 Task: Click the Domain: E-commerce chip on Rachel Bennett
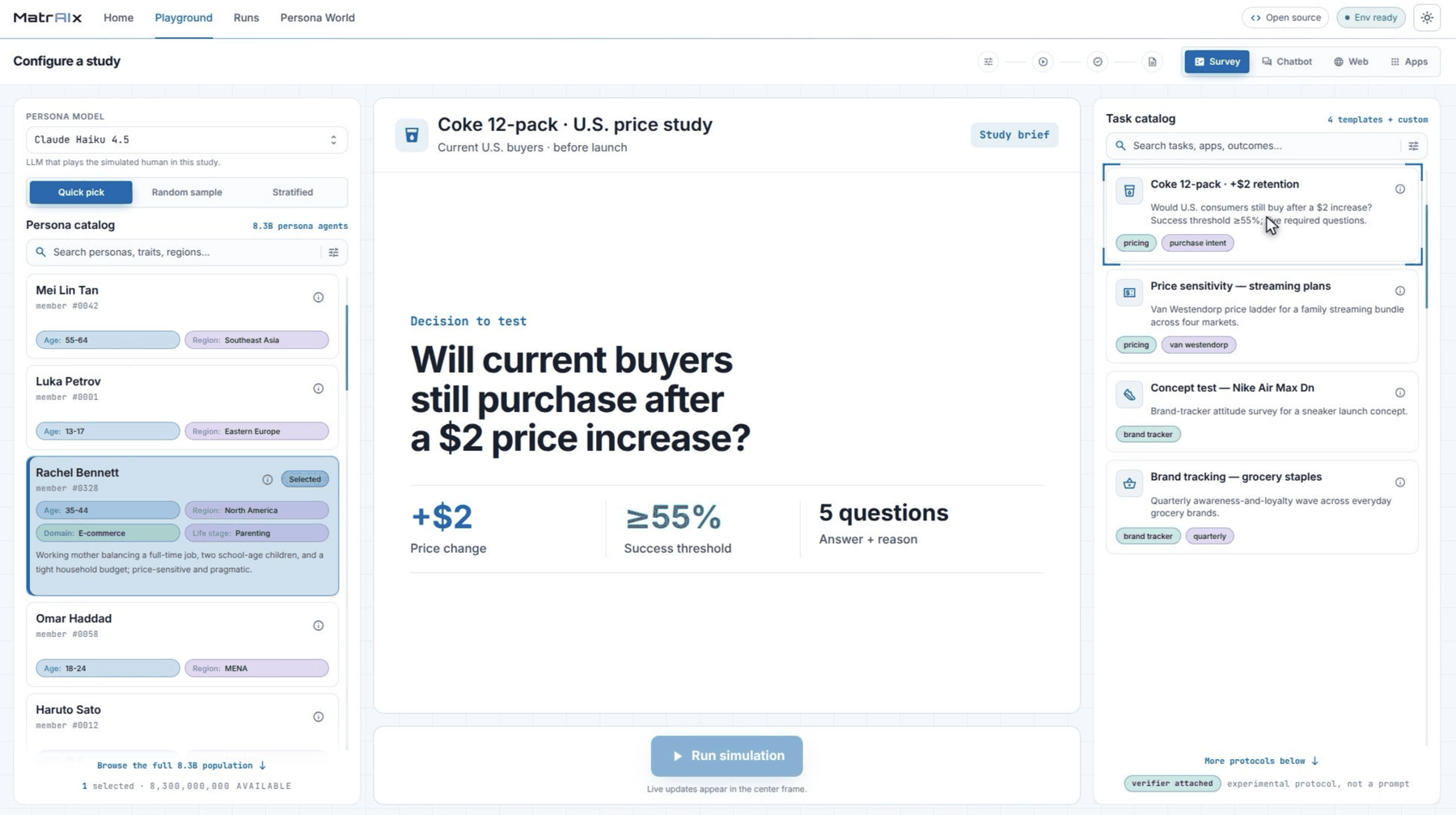(x=108, y=533)
